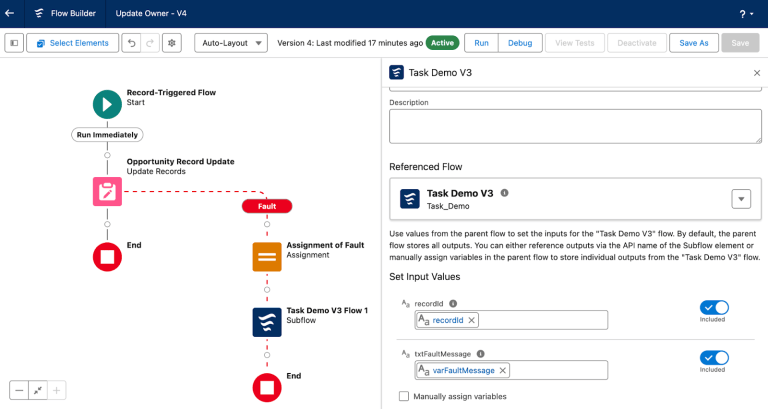
Task: Open the Help question mark menu
Action: [x=746, y=14]
